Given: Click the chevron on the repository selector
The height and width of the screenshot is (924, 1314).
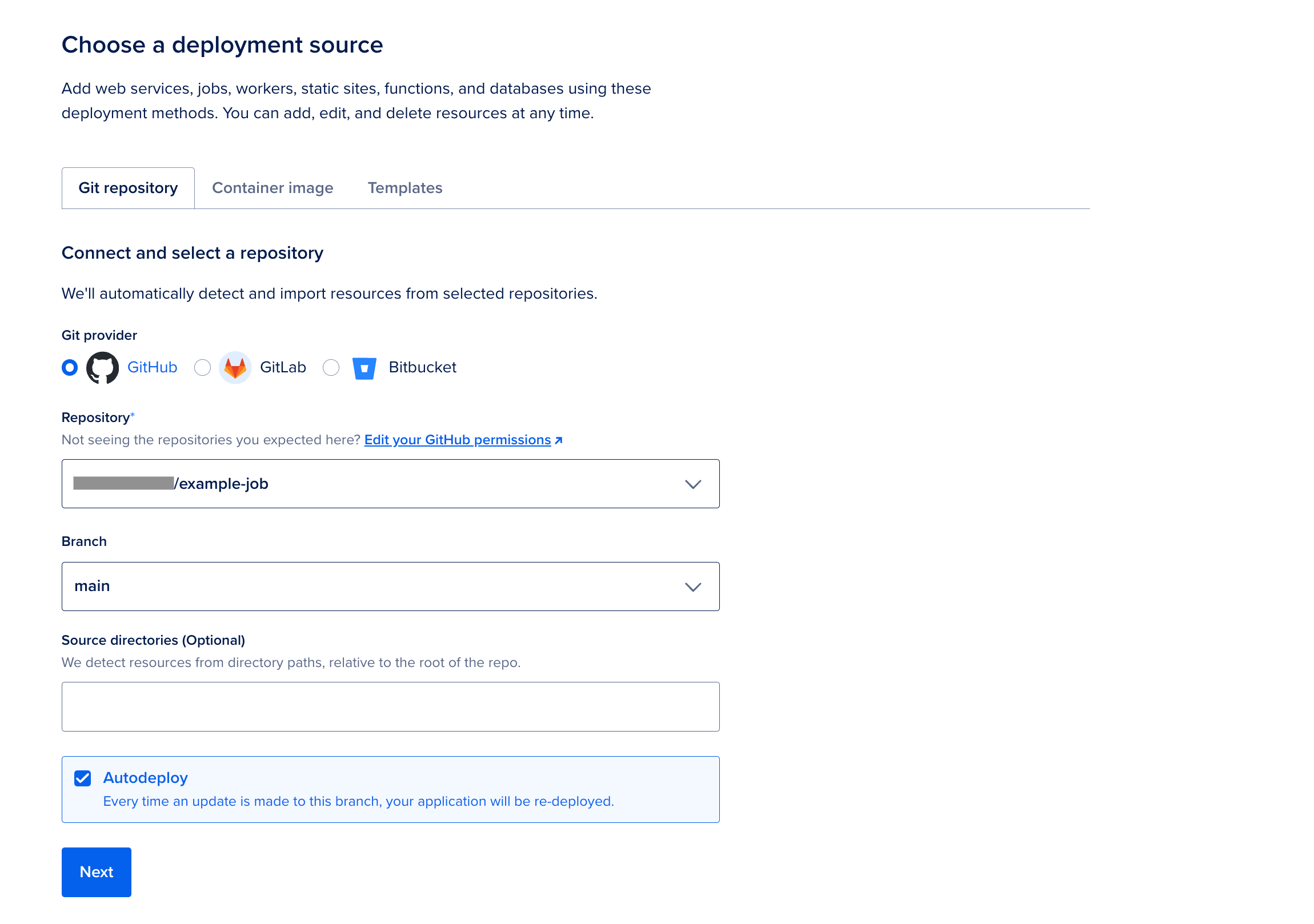Looking at the screenshot, I should pyautogui.click(x=693, y=484).
